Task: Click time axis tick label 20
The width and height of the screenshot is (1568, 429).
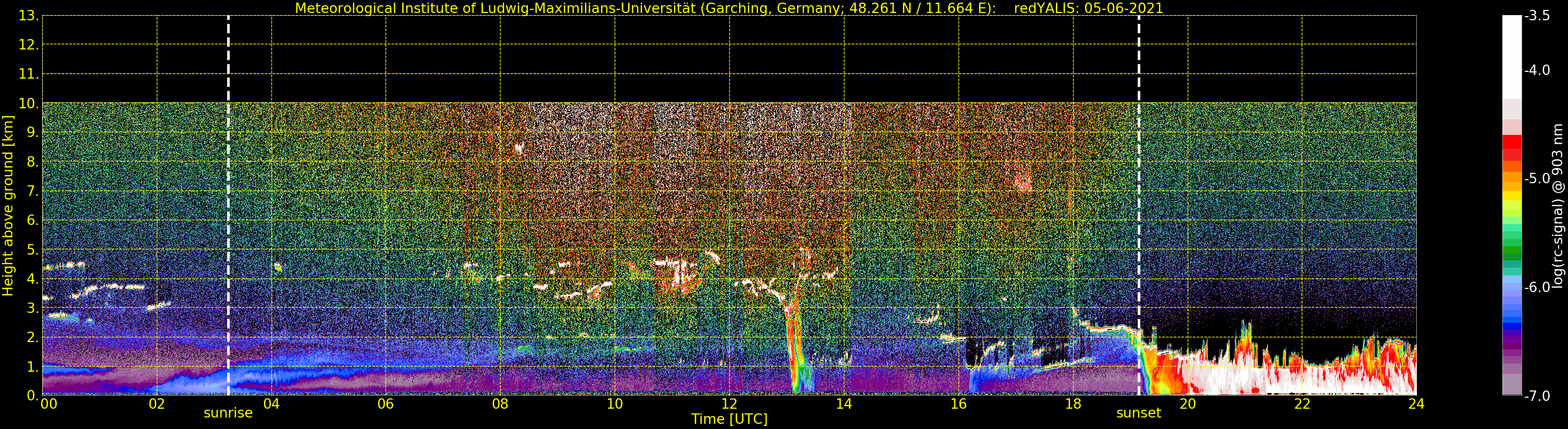Action: point(1188,404)
